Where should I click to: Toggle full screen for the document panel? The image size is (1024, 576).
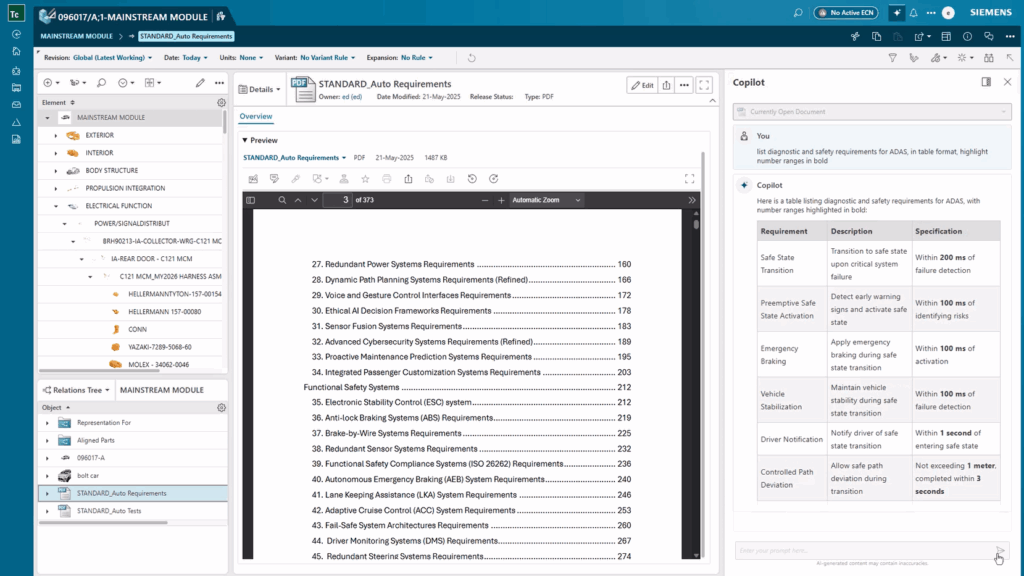[704, 85]
